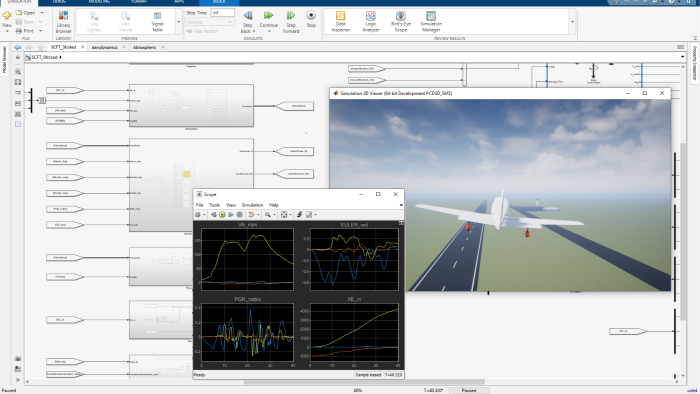Click the Paused status at bottom right
This screenshot has width=700, height=394.
coord(469,390)
